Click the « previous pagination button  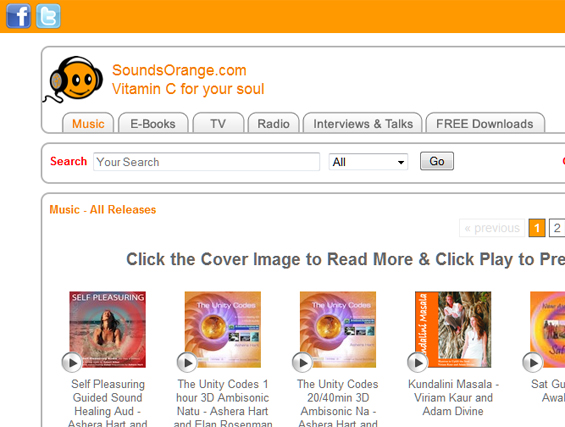pyautogui.click(x=492, y=228)
